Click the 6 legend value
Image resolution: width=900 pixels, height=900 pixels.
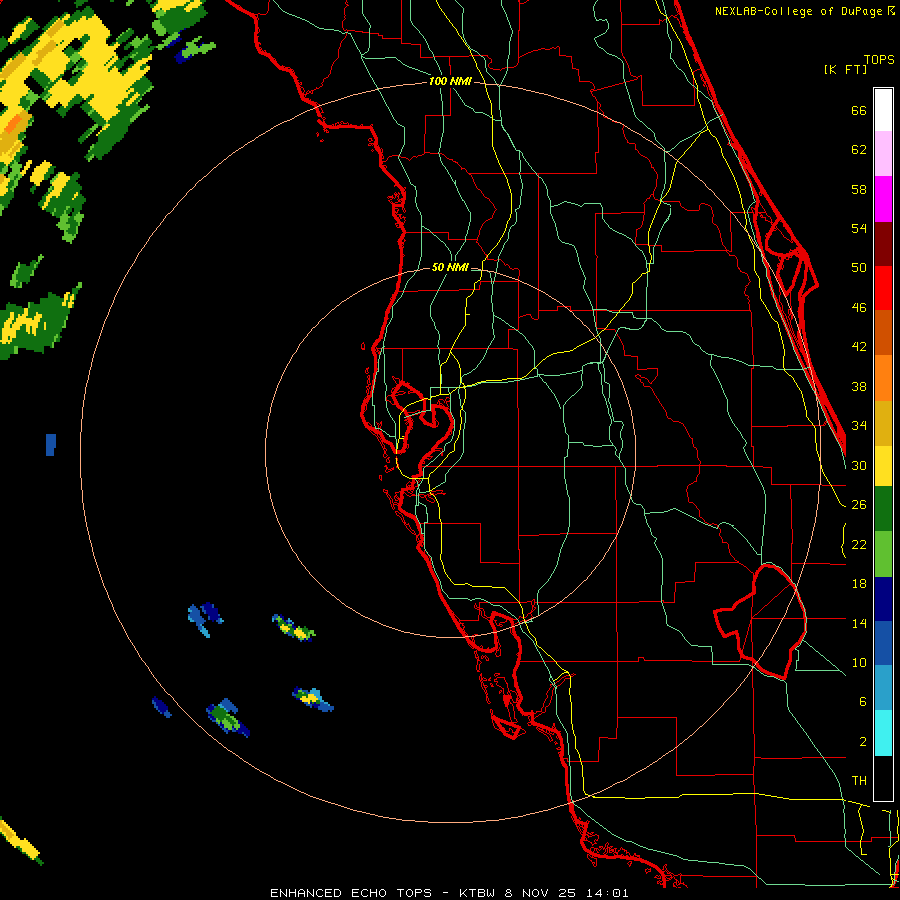pyautogui.click(x=862, y=701)
